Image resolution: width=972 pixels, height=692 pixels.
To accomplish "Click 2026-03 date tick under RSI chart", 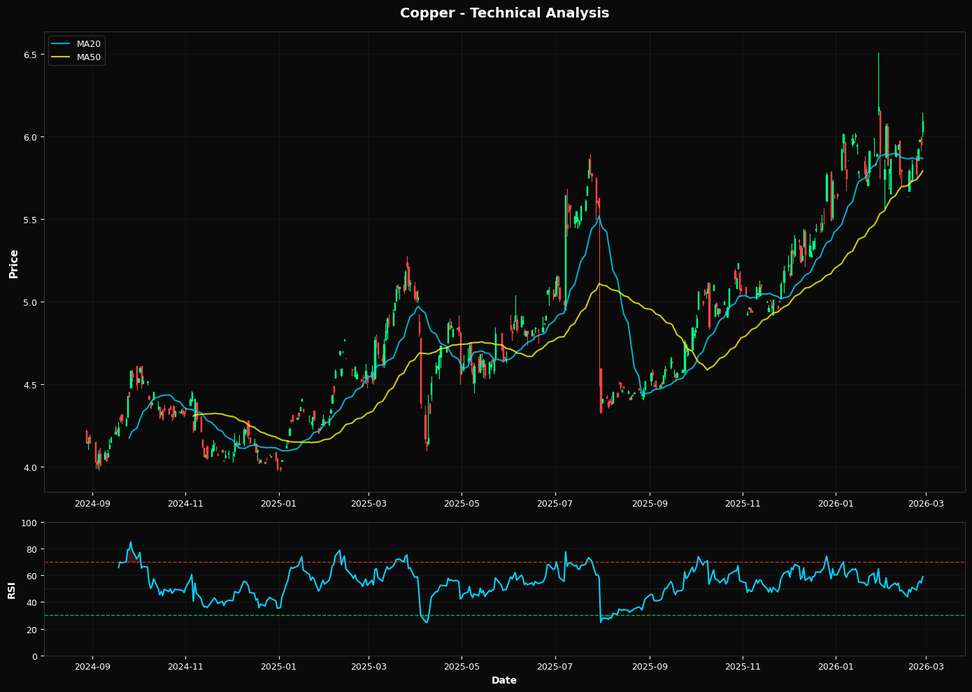I will (x=926, y=667).
